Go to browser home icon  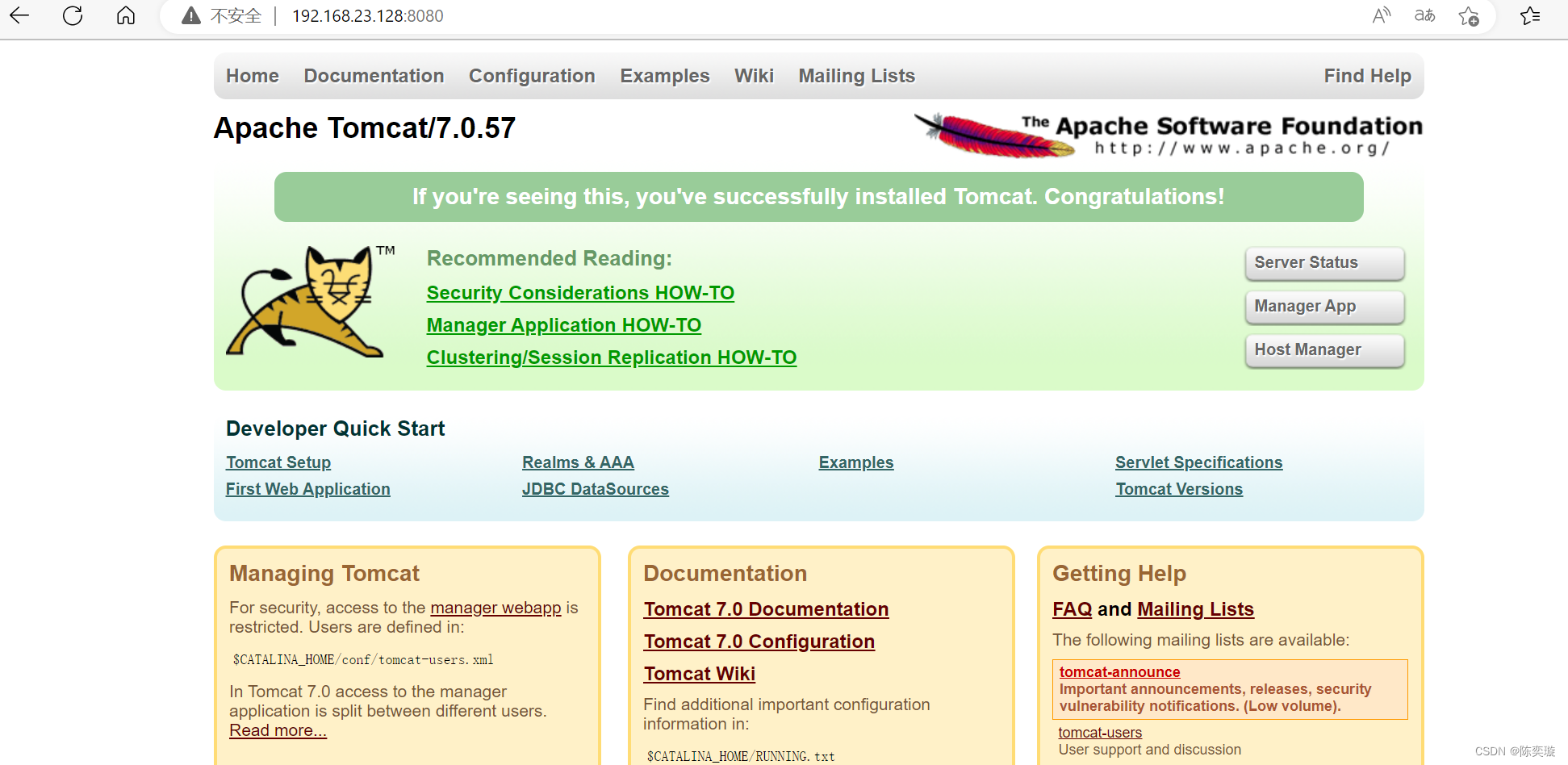tap(126, 15)
